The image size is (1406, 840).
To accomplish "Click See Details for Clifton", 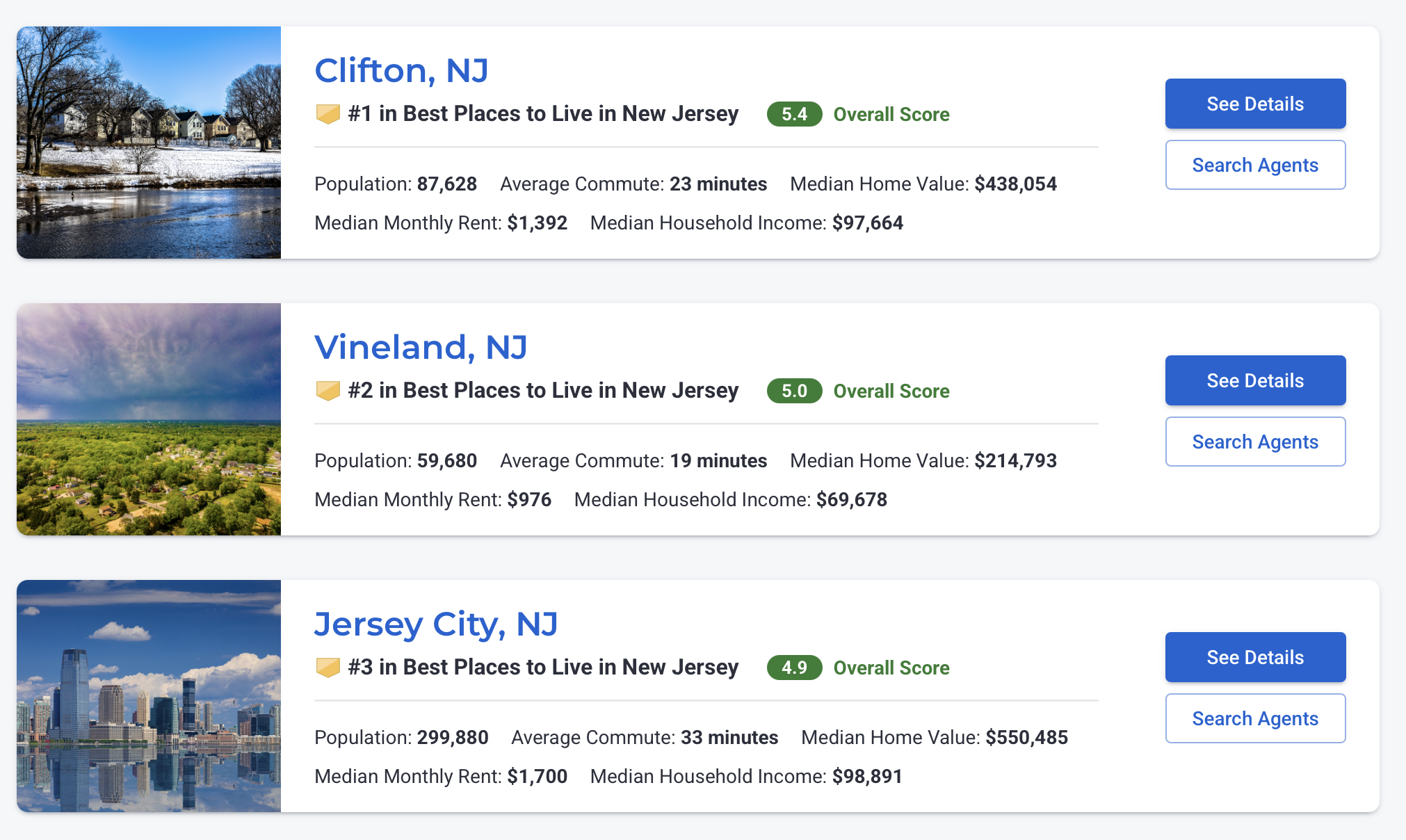I will point(1255,104).
